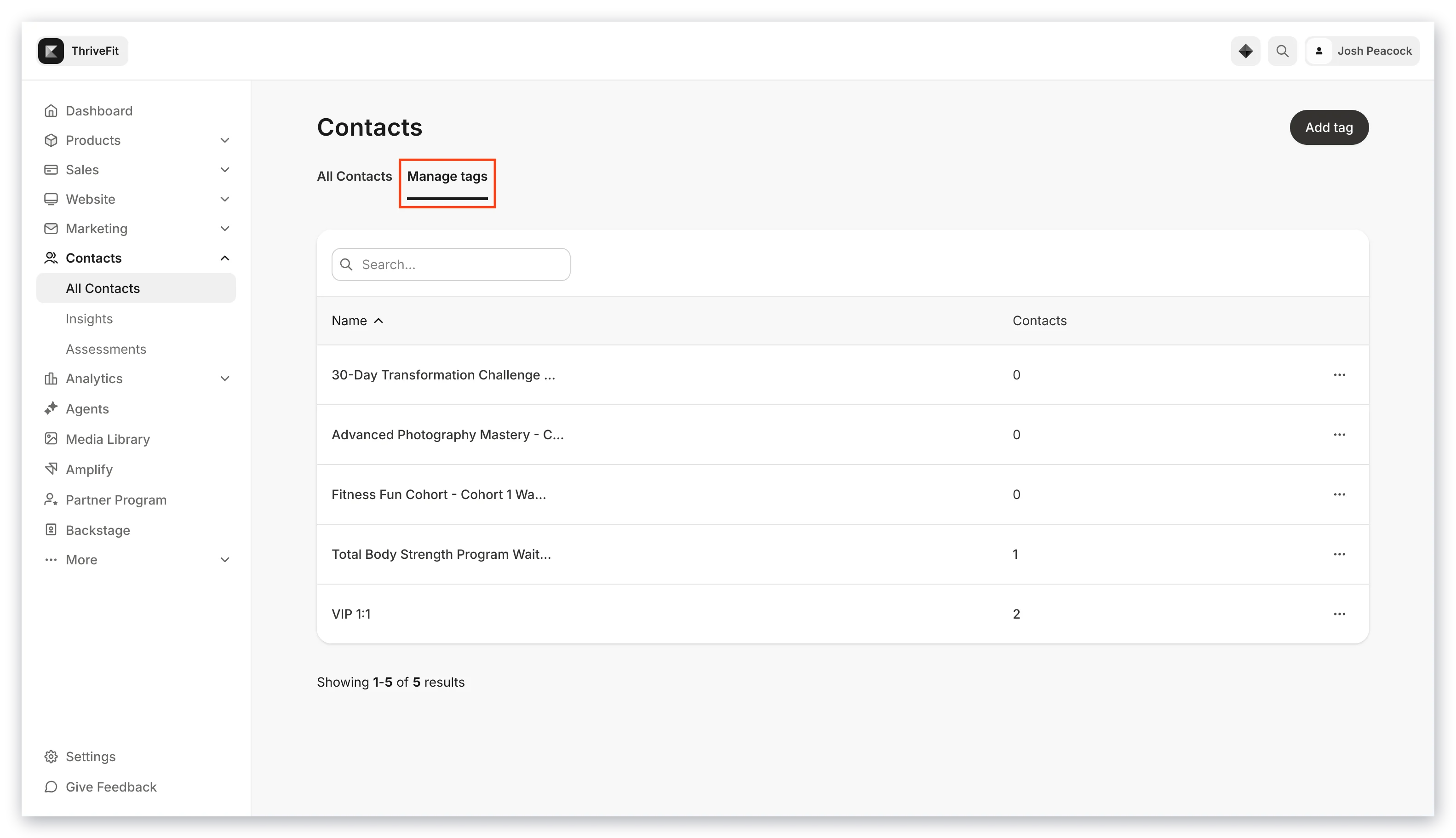Click the Website monitor icon
This screenshot has height=838, width=1456.
51,199
